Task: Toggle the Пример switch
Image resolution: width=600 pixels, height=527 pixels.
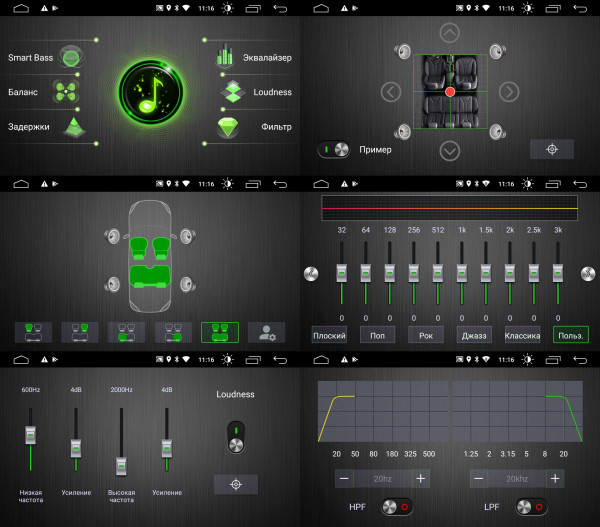Action: point(334,150)
